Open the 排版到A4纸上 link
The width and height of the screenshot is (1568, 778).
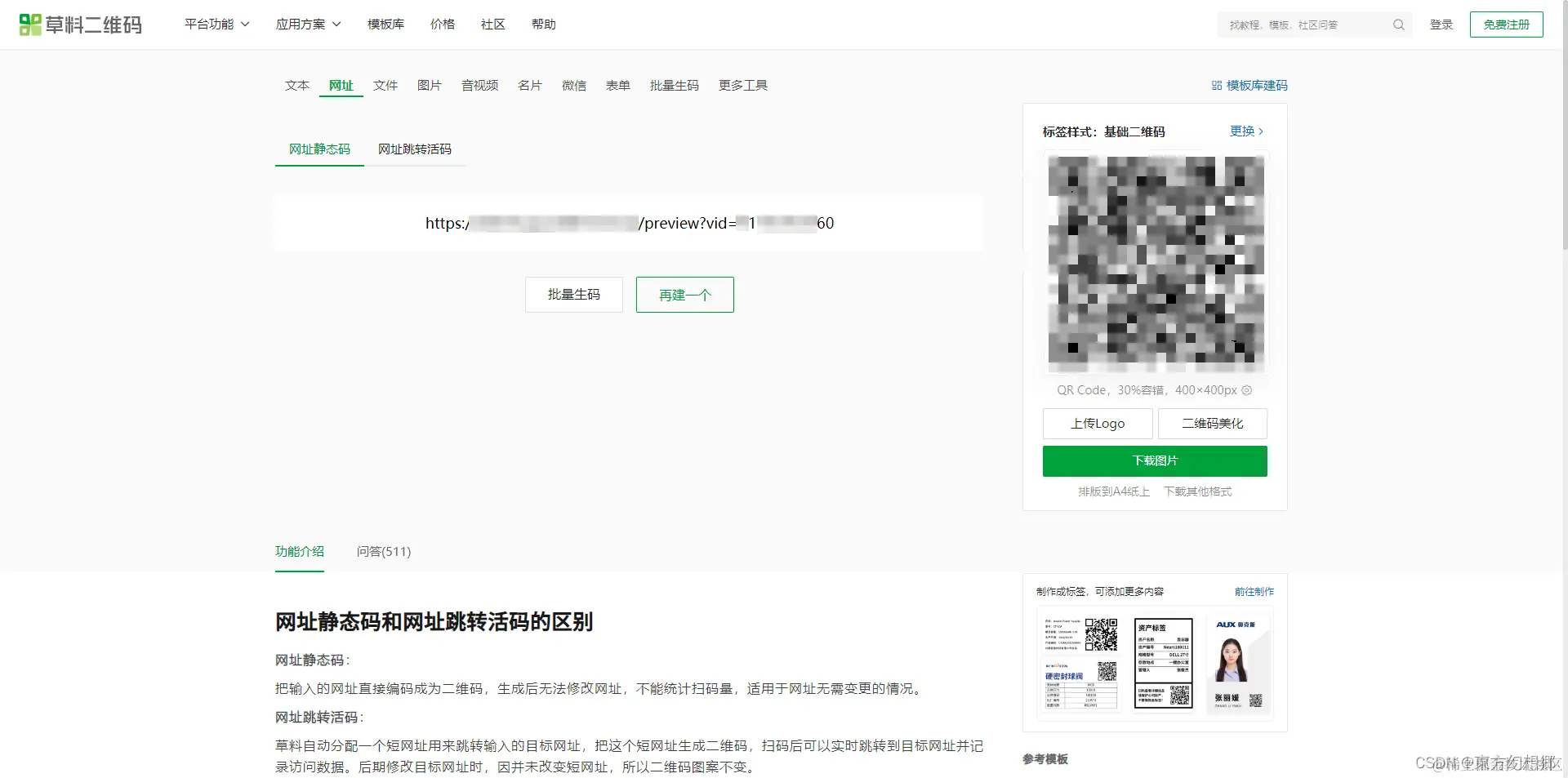tap(1114, 491)
